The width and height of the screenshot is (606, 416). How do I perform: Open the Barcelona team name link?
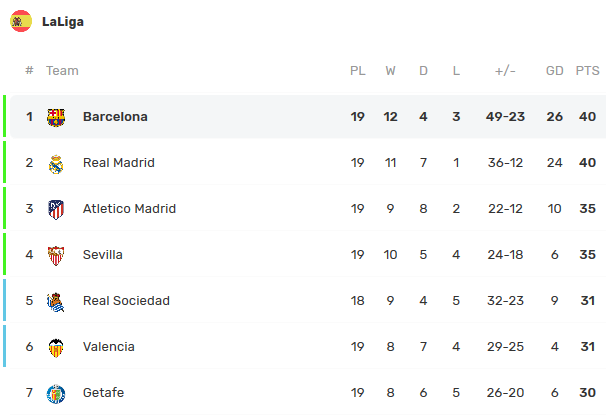pyautogui.click(x=115, y=117)
